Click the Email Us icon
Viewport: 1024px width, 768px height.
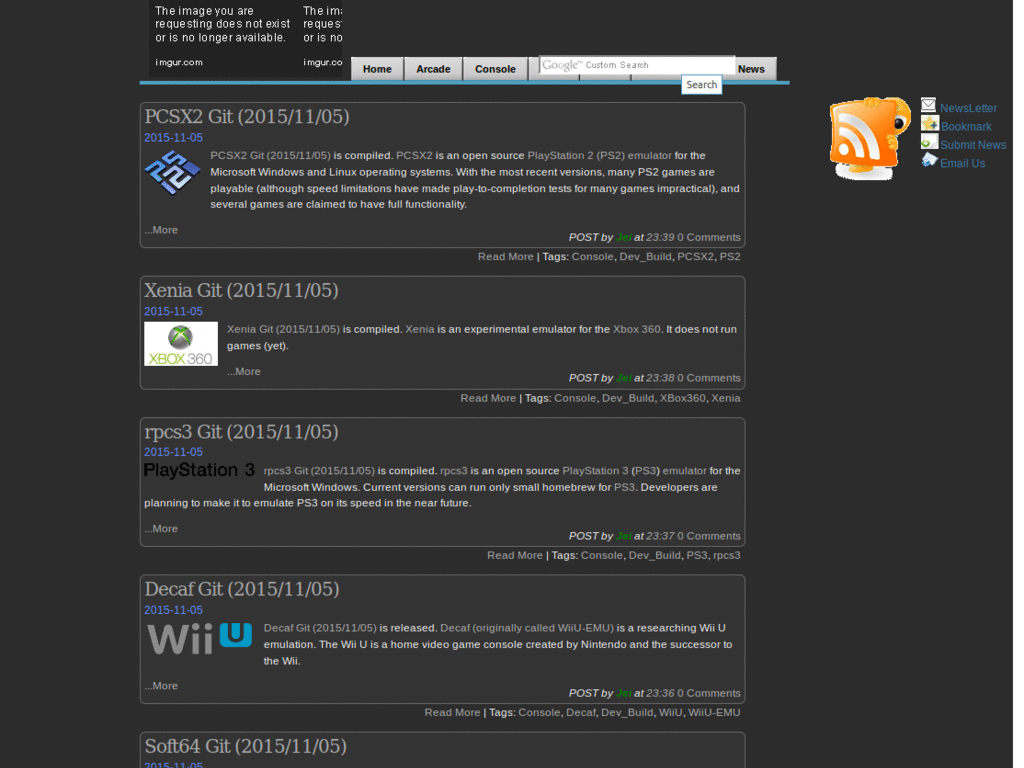pos(929,160)
